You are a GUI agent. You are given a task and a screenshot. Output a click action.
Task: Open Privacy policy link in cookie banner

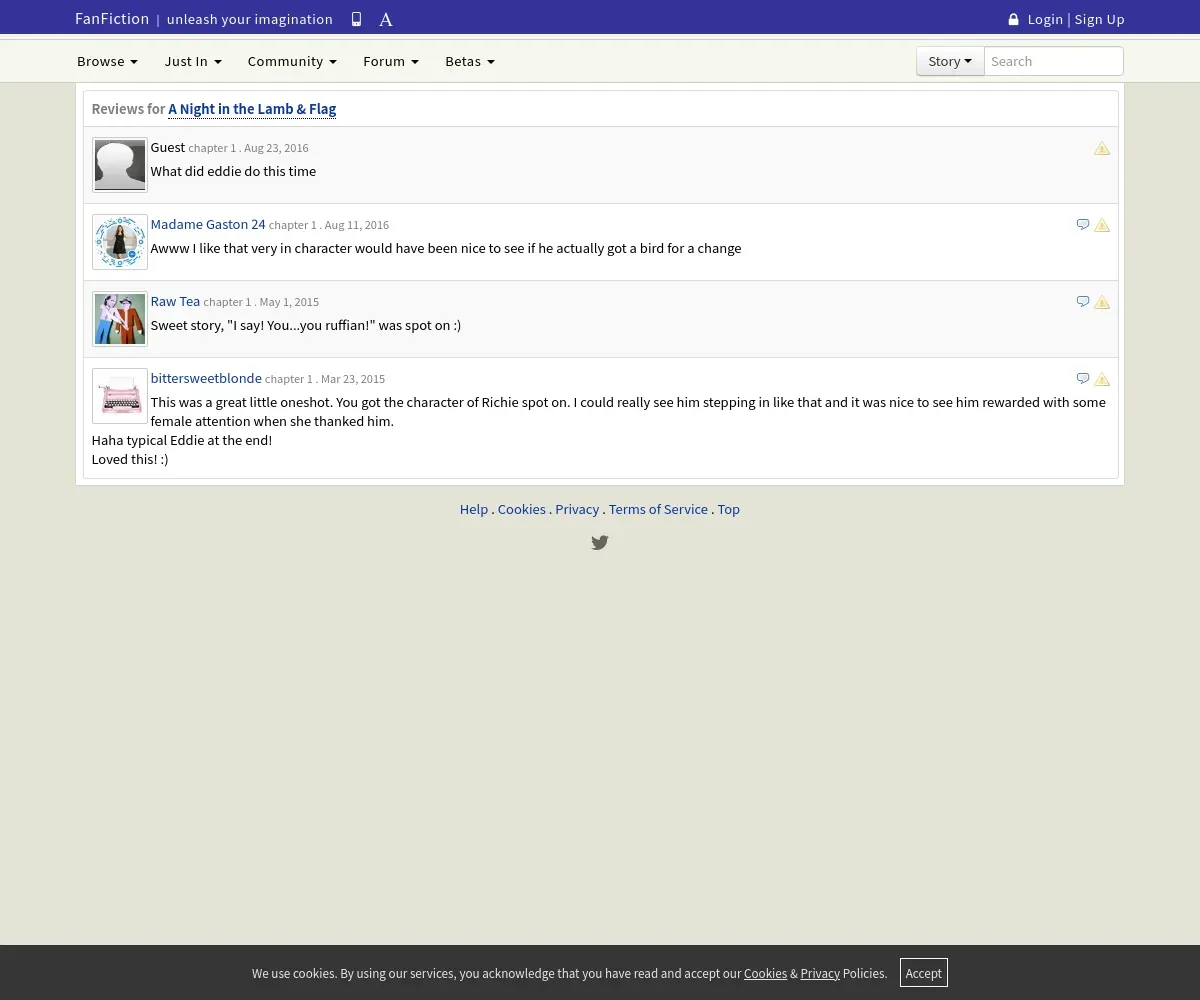[x=820, y=973]
